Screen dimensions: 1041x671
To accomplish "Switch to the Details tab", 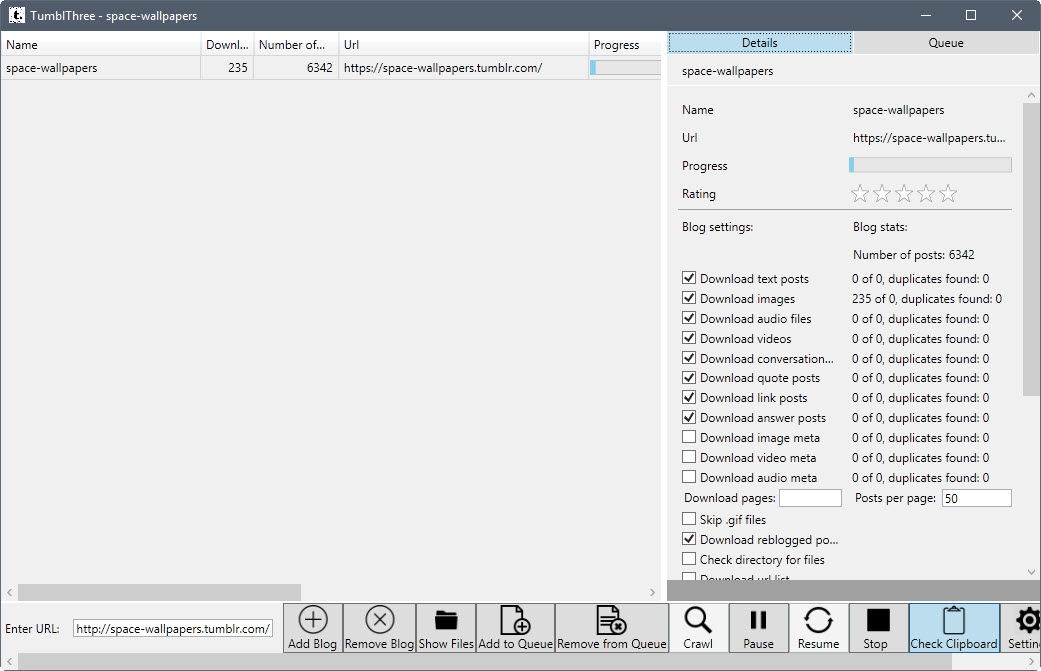I will [x=760, y=42].
